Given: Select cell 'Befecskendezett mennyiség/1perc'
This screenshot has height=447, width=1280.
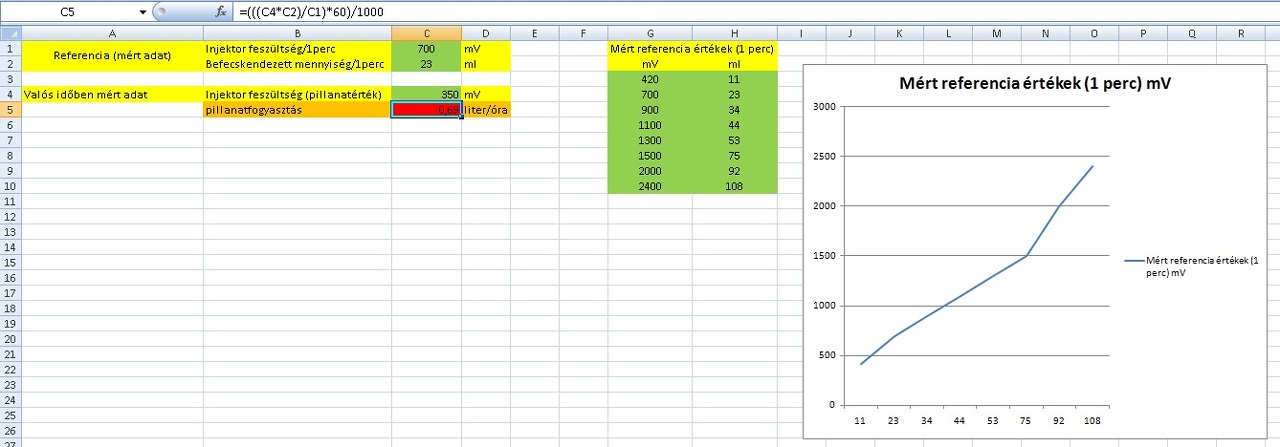Looking at the screenshot, I should [297, 63].
